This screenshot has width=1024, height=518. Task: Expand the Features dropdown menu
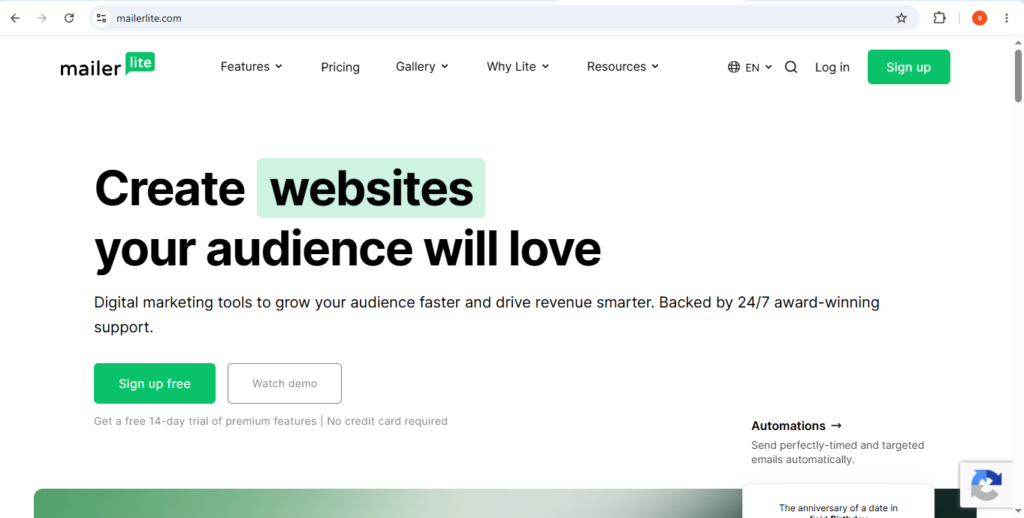[x=251, y=67]
